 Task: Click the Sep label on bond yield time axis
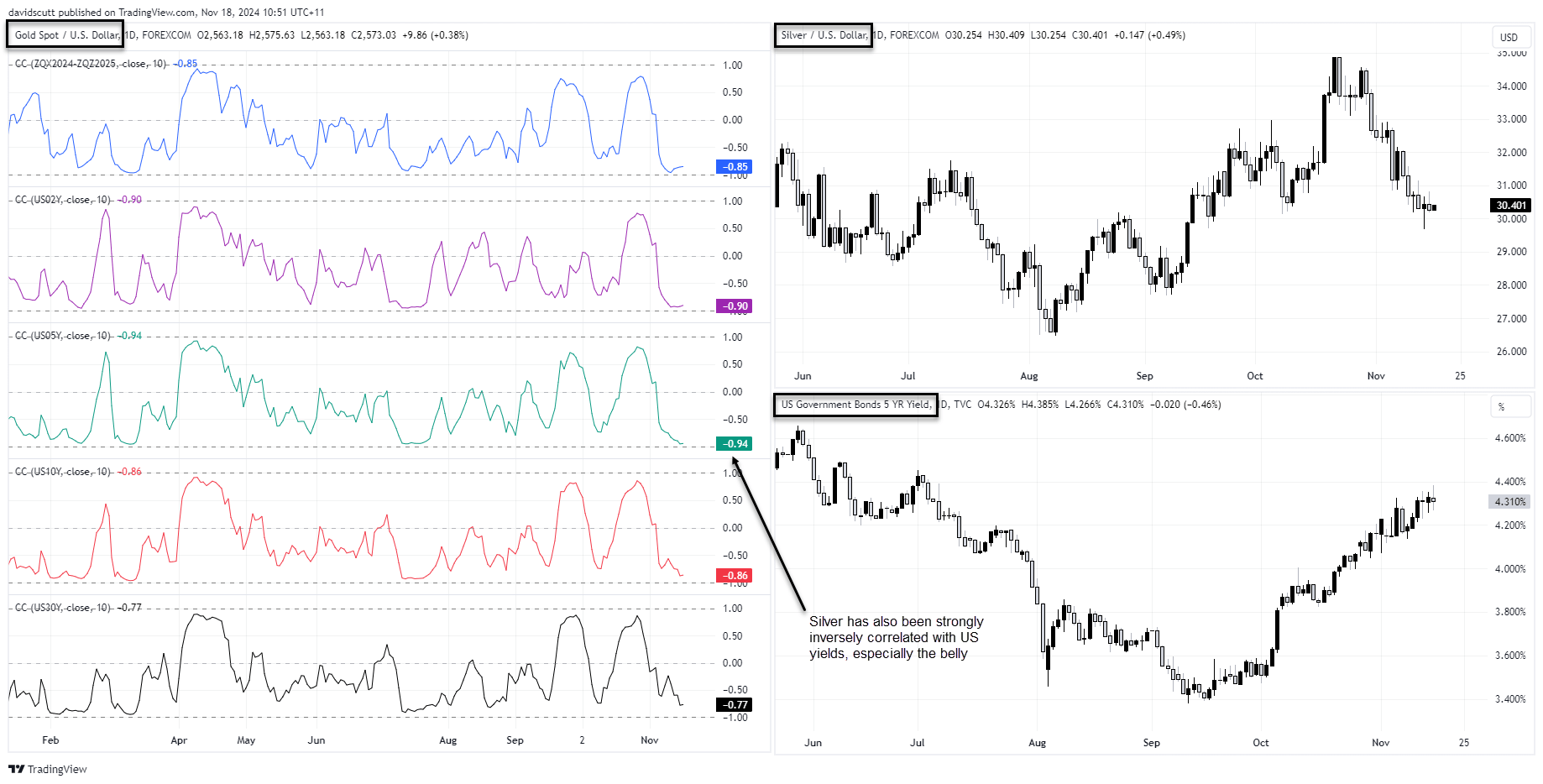point(1151,743)
